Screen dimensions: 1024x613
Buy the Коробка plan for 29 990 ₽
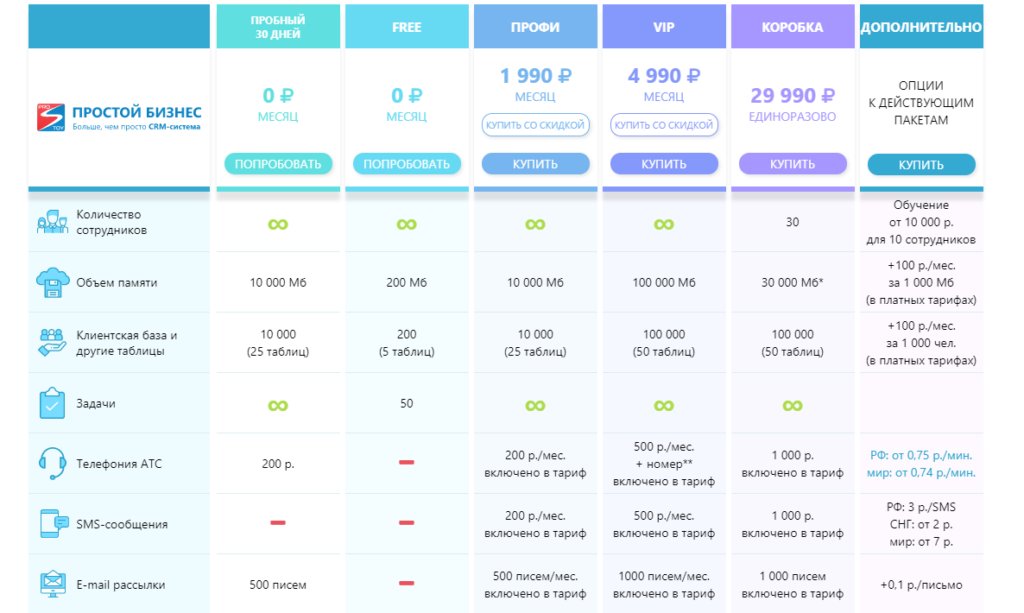pyautogui.click(x=792, y=164)
